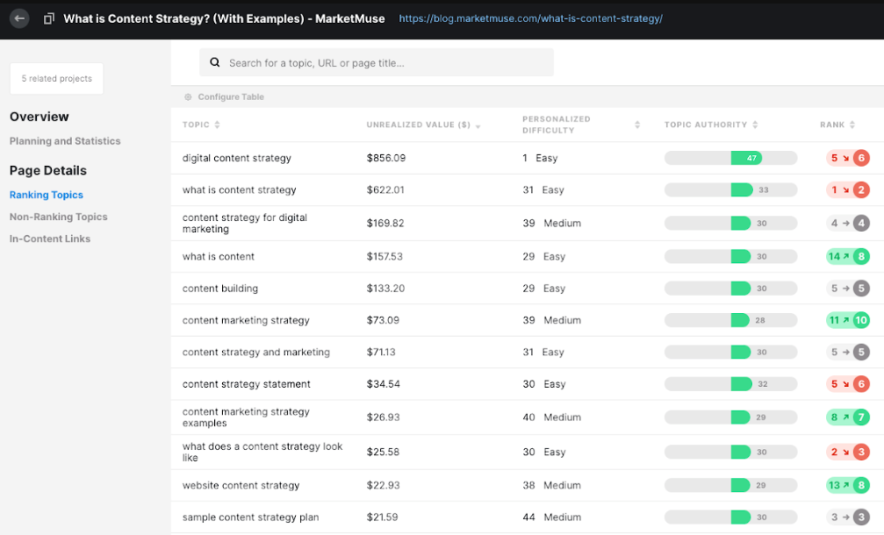The height and width of the screenshot is (535, 884).
Task: Sort by Rank column
Action: pyautogui.click(x=837, y=125)
